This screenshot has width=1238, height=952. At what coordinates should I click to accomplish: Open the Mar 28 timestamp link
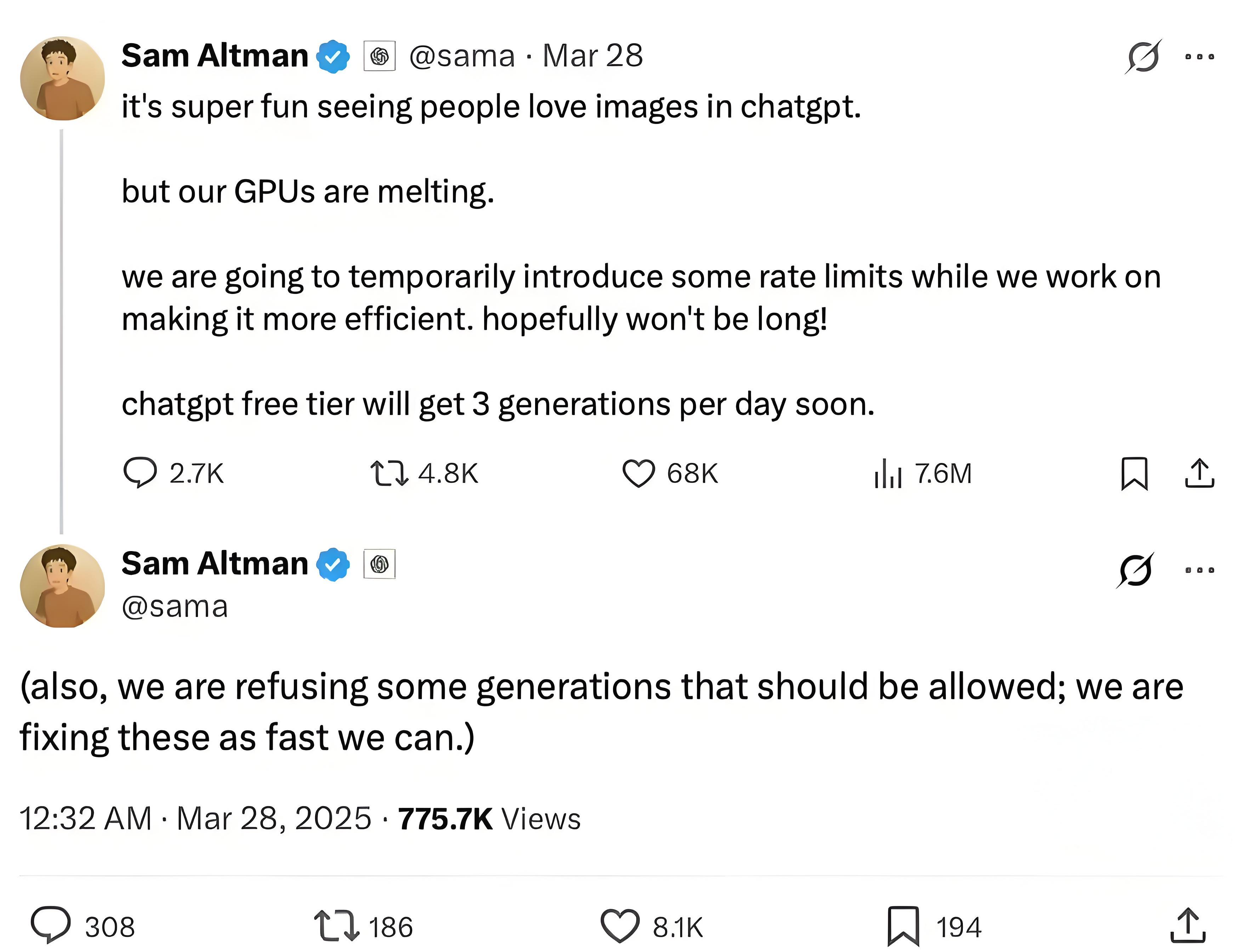593,56
